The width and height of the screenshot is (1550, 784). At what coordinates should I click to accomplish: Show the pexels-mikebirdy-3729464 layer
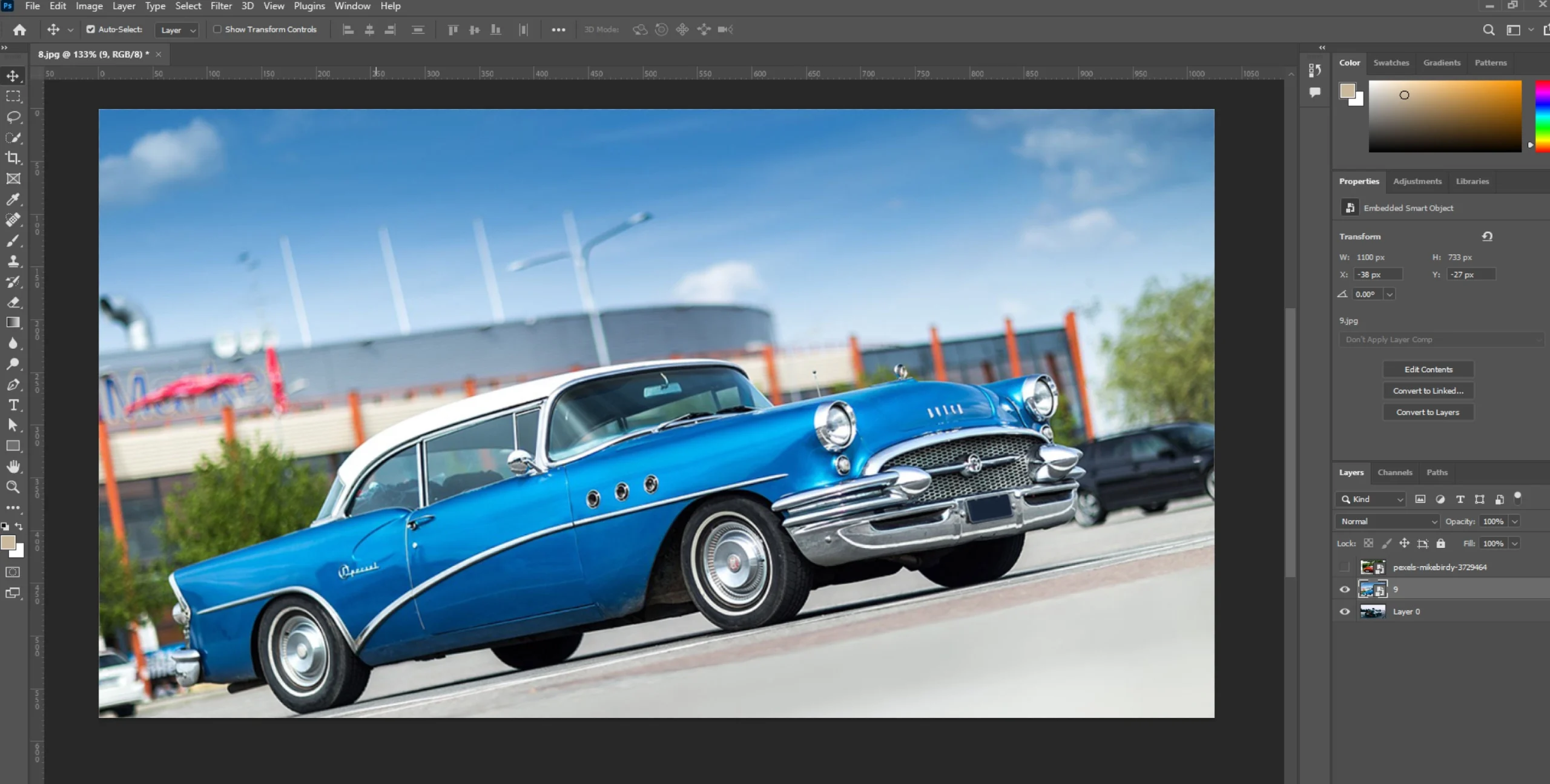tap(1344, 567)
